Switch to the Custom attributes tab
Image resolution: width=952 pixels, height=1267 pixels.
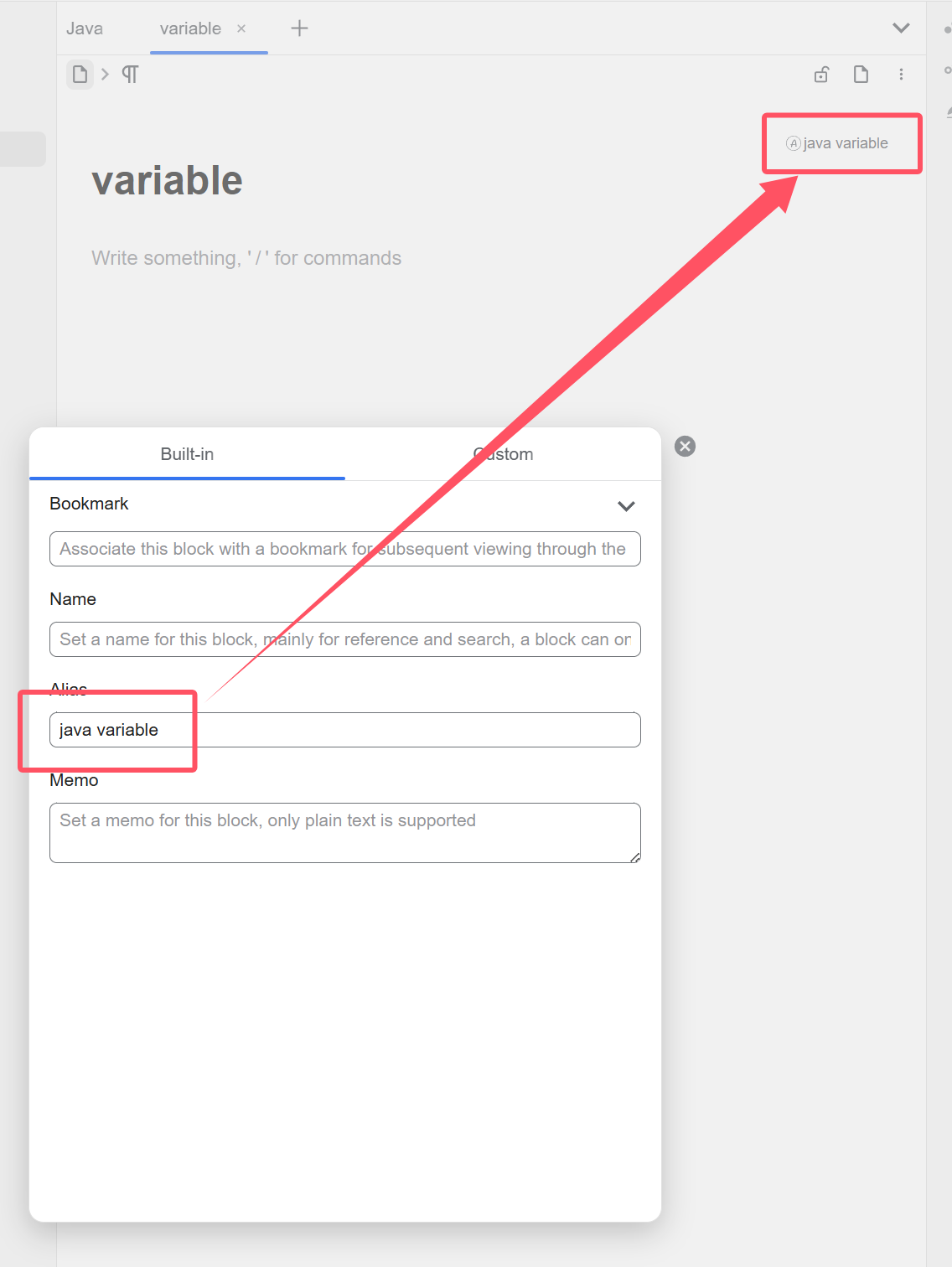click(503, 454)
